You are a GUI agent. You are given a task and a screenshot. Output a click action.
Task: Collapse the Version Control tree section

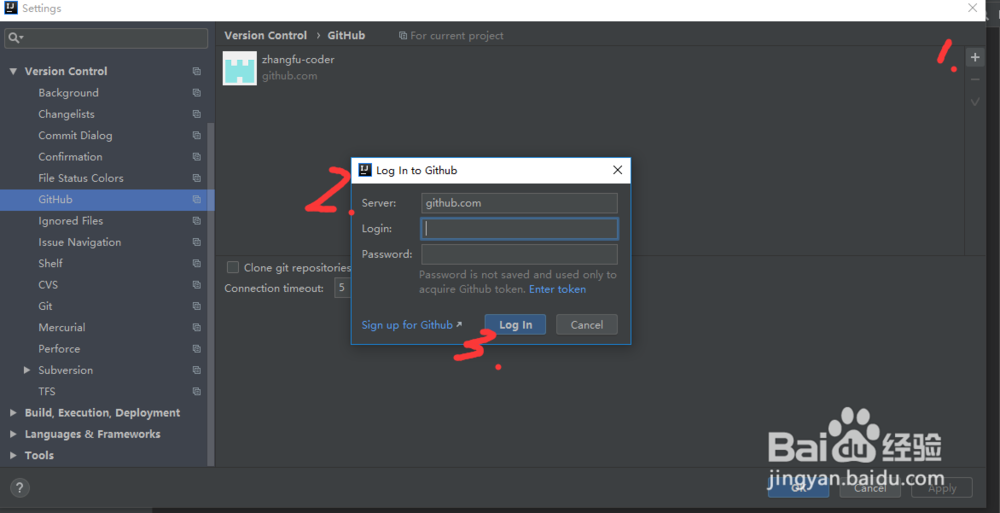coord(13,71)
